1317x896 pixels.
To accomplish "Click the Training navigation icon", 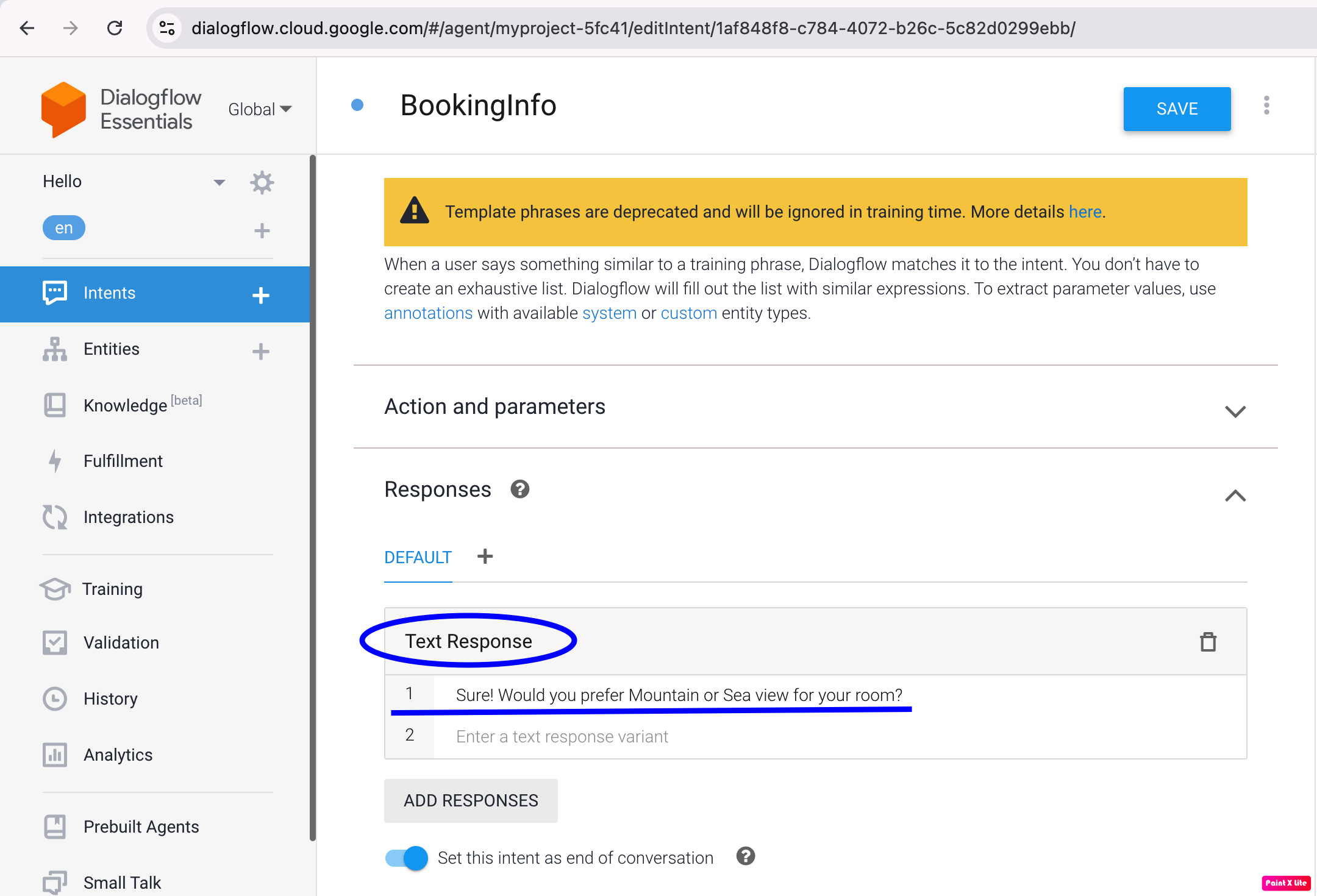I will pyautogui.click(x=53, y=587).
